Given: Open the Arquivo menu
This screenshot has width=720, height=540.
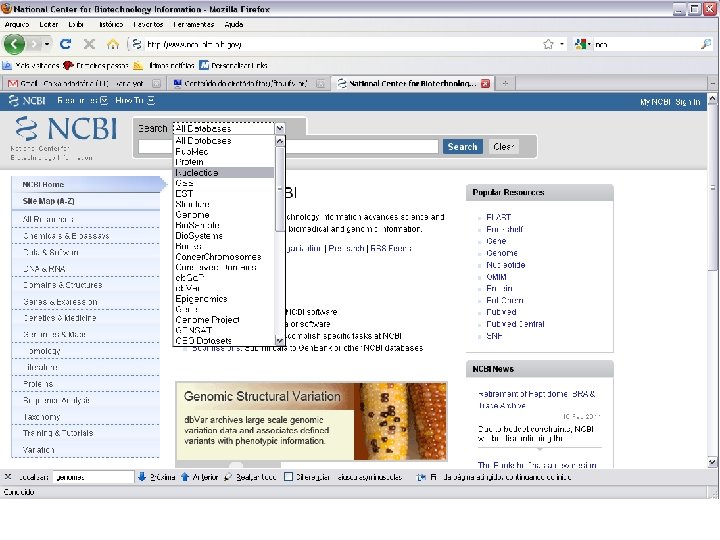Looking at the screenshot, I should (x=17, y=24).
